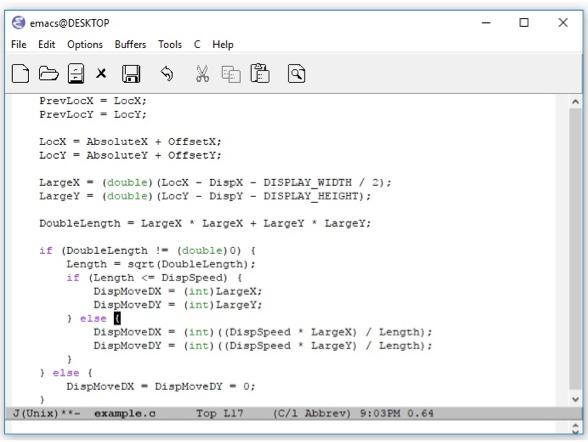This screenshot has width=588, height=442.
Task: Open a file with the folder icon
Action: tap(49, 73)
